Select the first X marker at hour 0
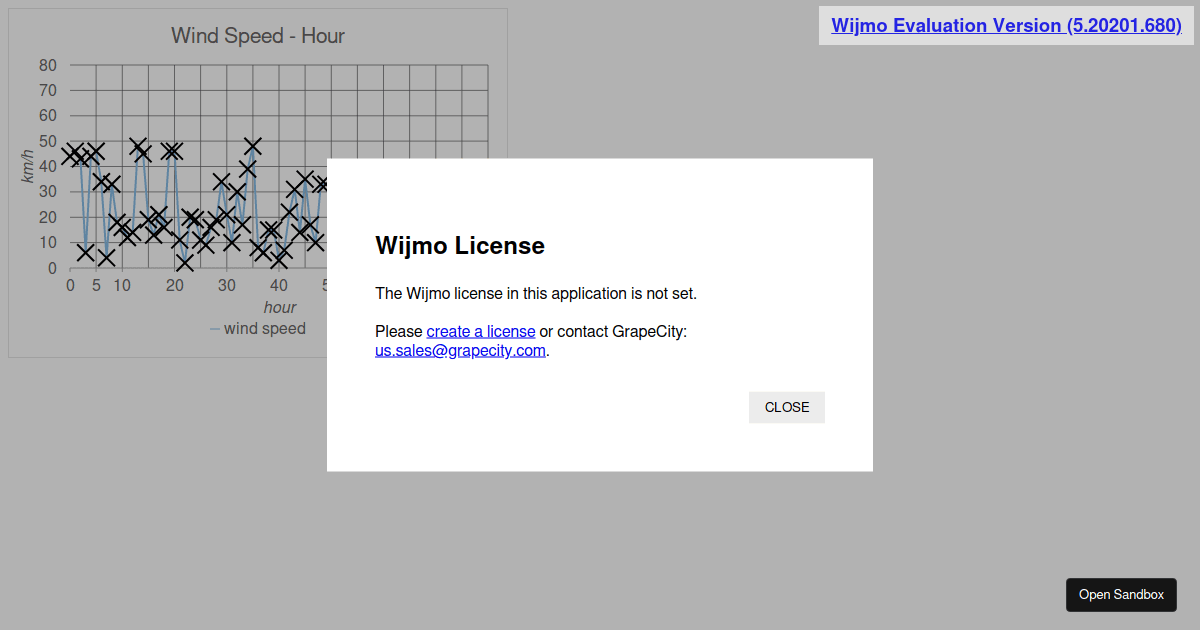The width and height of the screenshot is (1200, 630). click(x=70, y=155)
